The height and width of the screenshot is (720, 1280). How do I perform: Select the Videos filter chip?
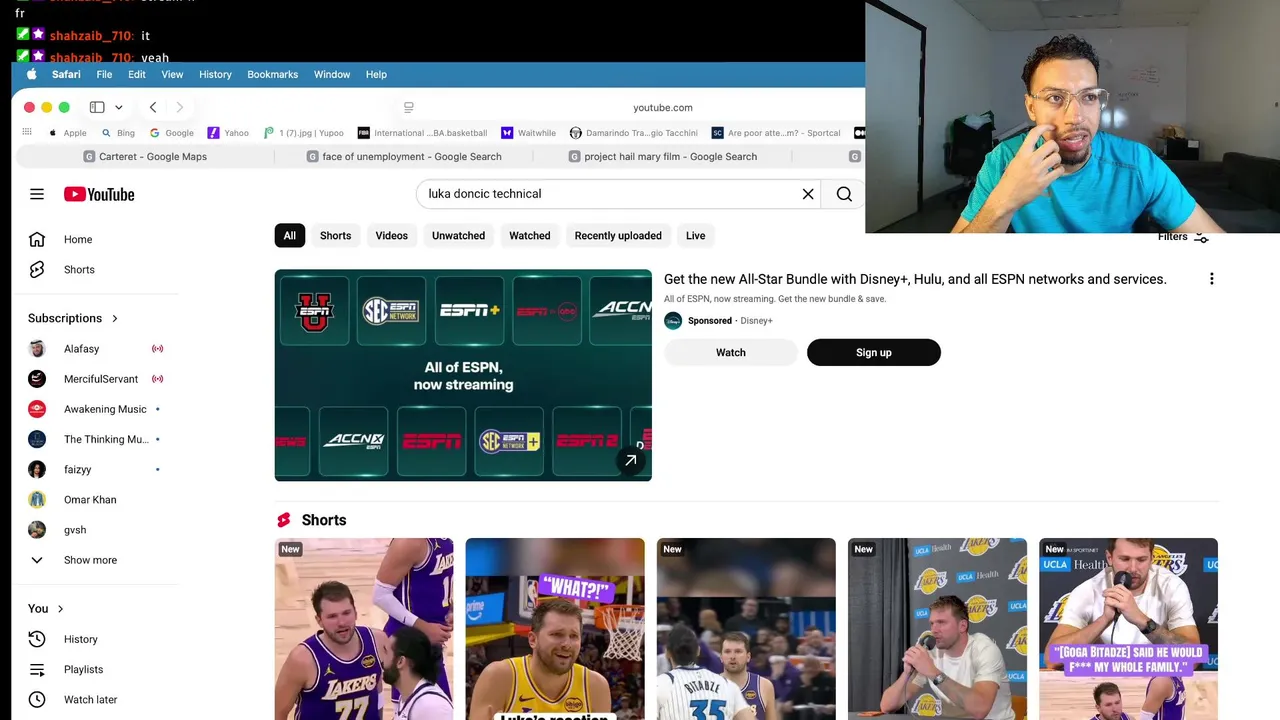[x=392, y=236]
